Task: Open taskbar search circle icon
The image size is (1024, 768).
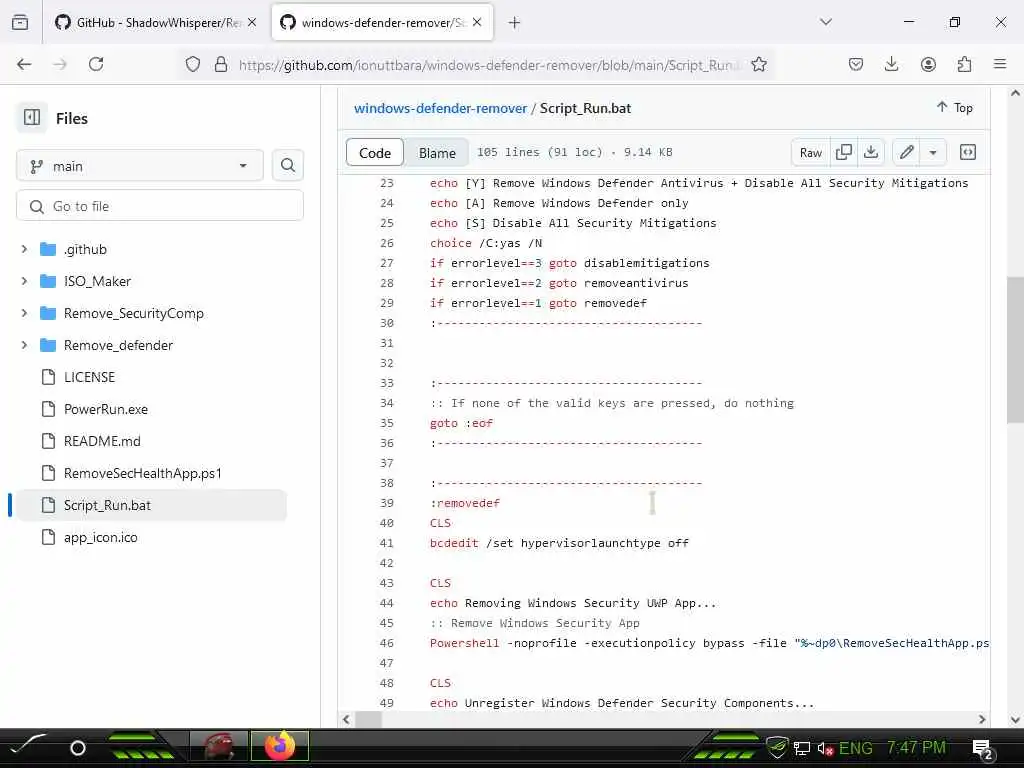Action: [78, 748]
